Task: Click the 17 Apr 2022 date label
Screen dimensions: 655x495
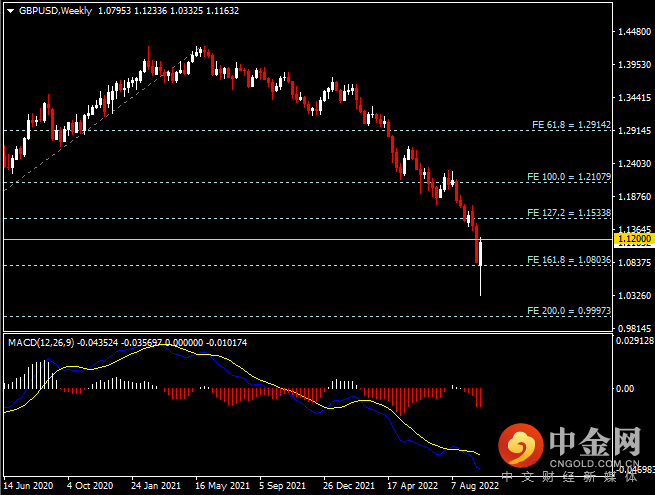Action: (x=413, y=486)
